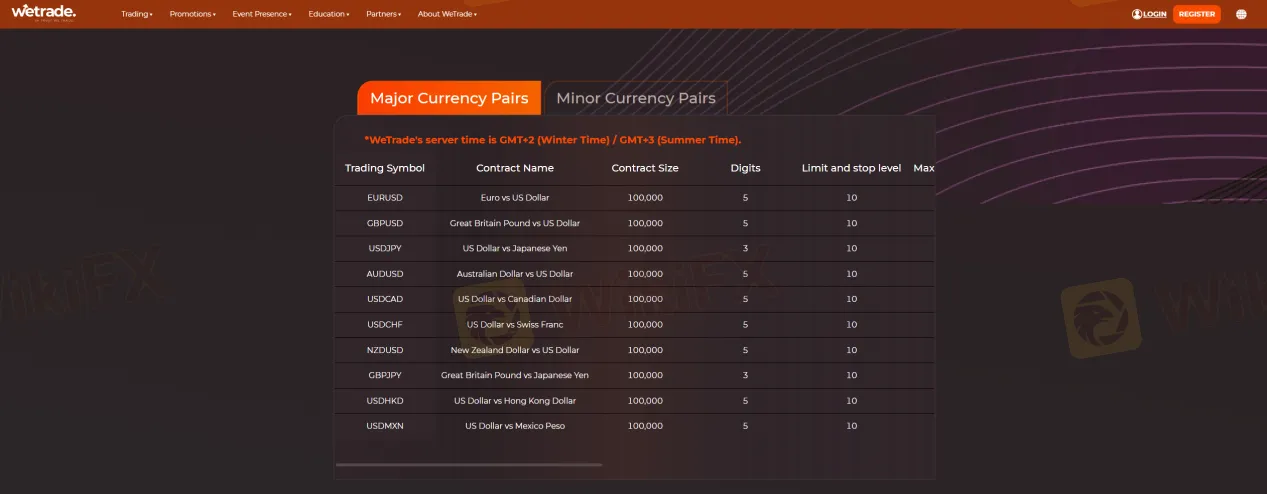Screen dimensions: 1267x494
Task: Select the EURUSD symbol cell
Action: (385, 198)
